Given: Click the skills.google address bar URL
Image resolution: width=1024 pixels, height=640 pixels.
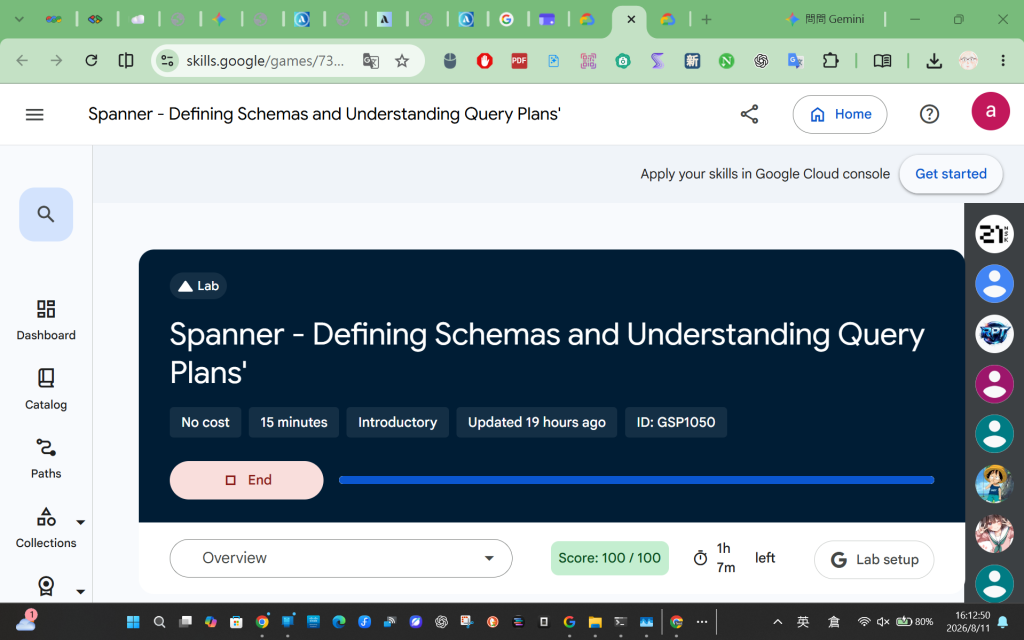Looking at the screenshot, I should point(265,61).
